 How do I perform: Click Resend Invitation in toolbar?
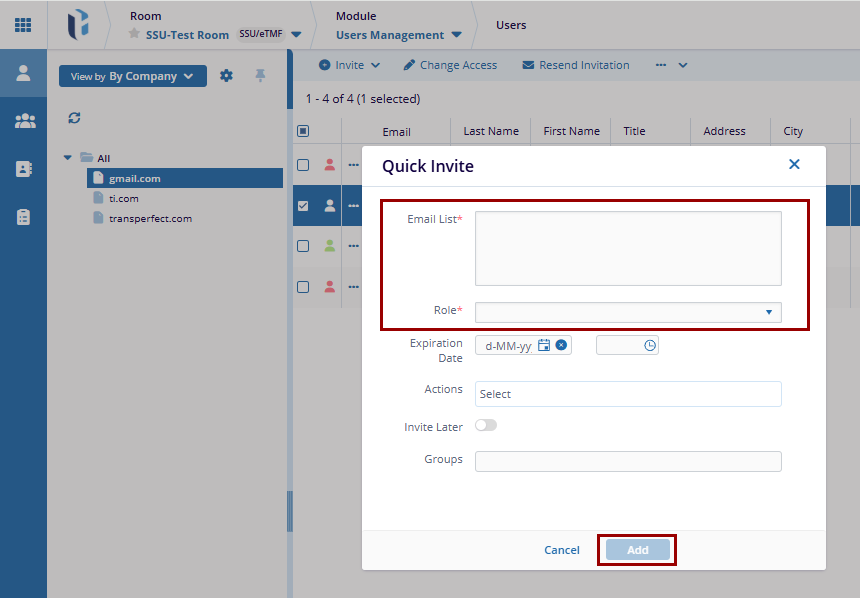point(576,65)
